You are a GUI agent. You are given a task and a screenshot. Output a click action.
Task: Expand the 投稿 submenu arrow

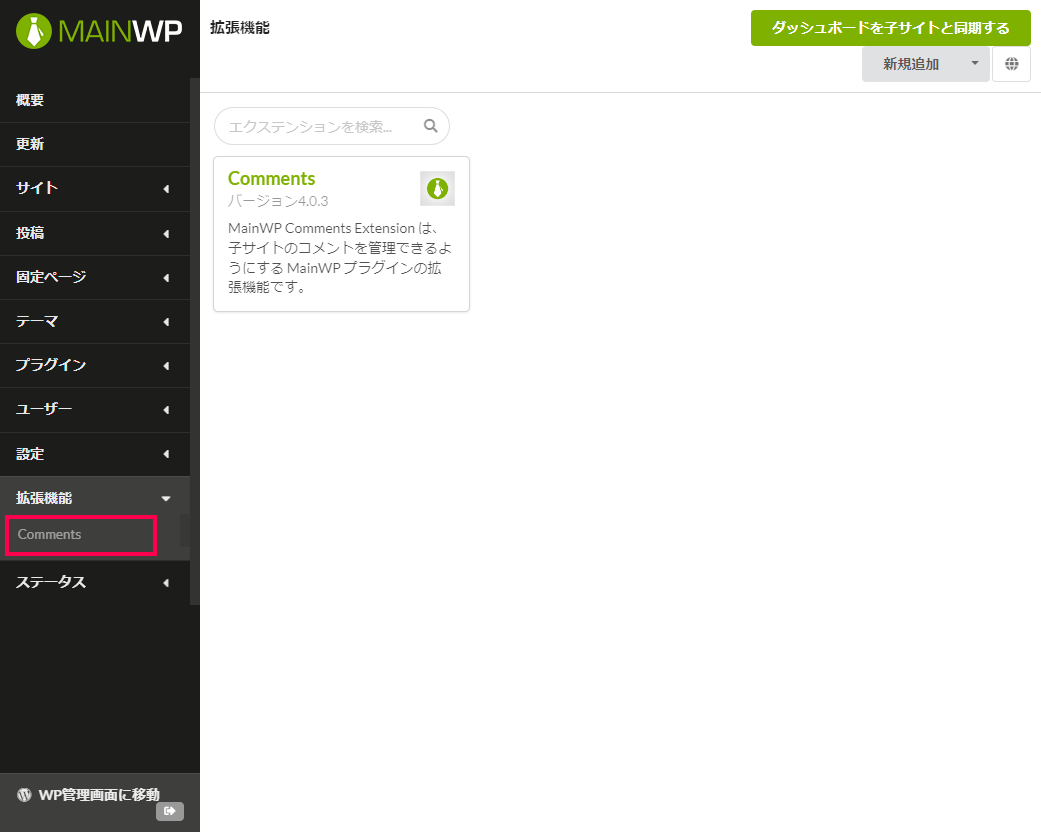coord(166,234)
